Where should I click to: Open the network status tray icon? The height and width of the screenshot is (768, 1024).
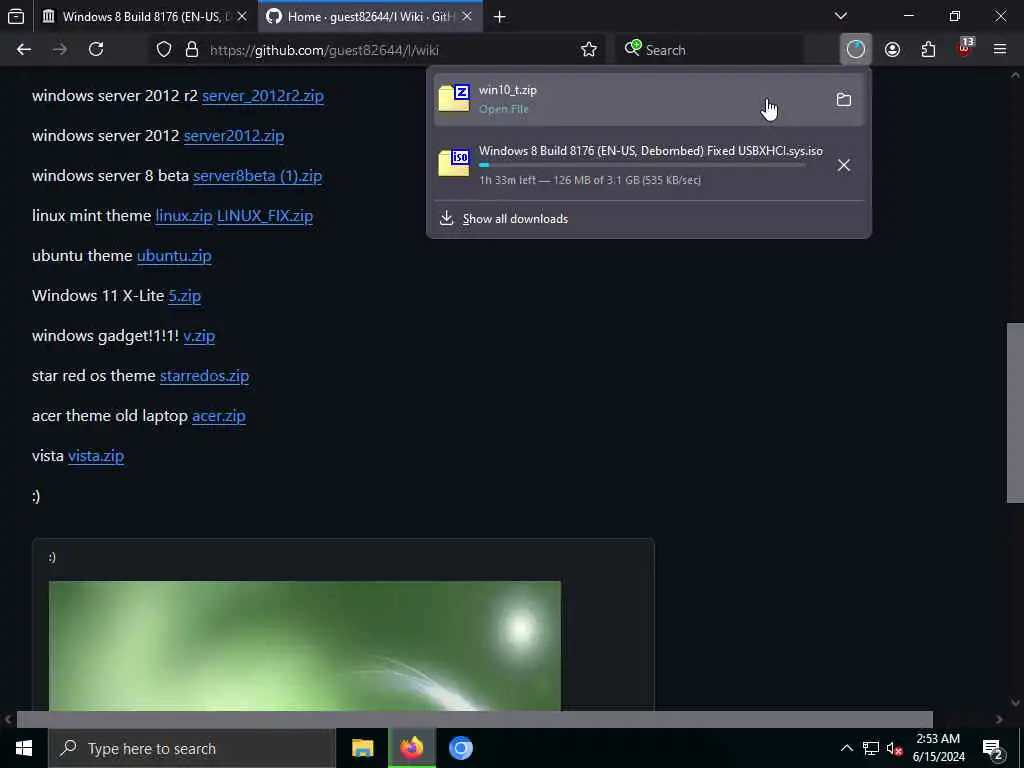(871, 748)
